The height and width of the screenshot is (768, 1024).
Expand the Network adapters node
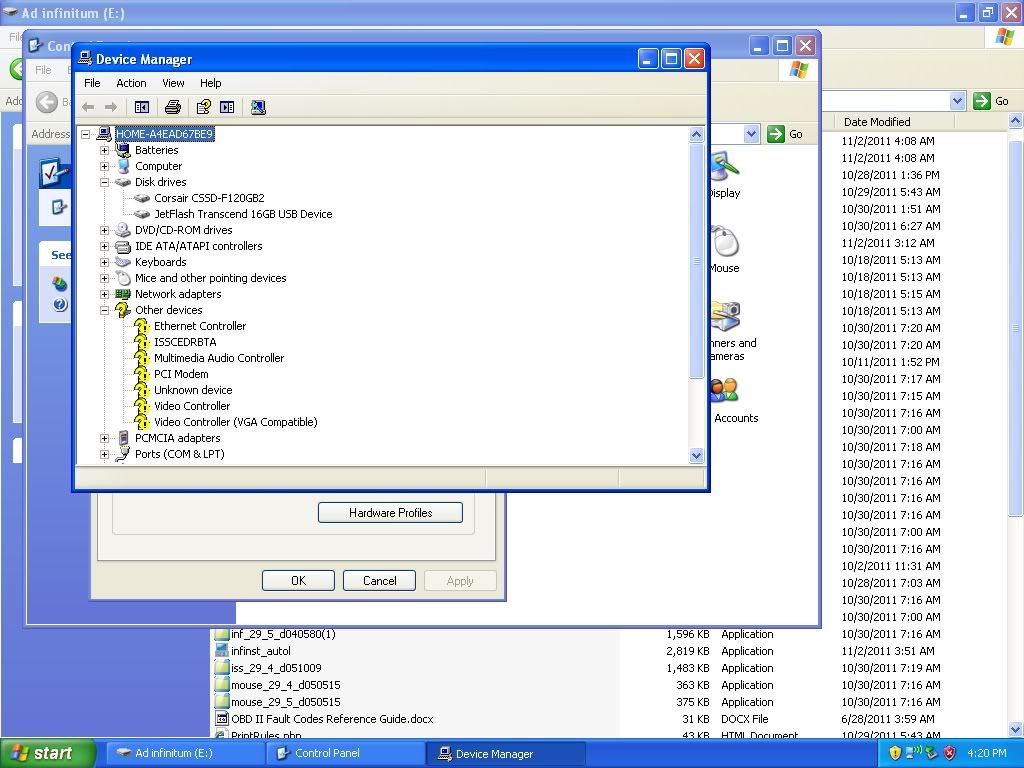(104, 294)
